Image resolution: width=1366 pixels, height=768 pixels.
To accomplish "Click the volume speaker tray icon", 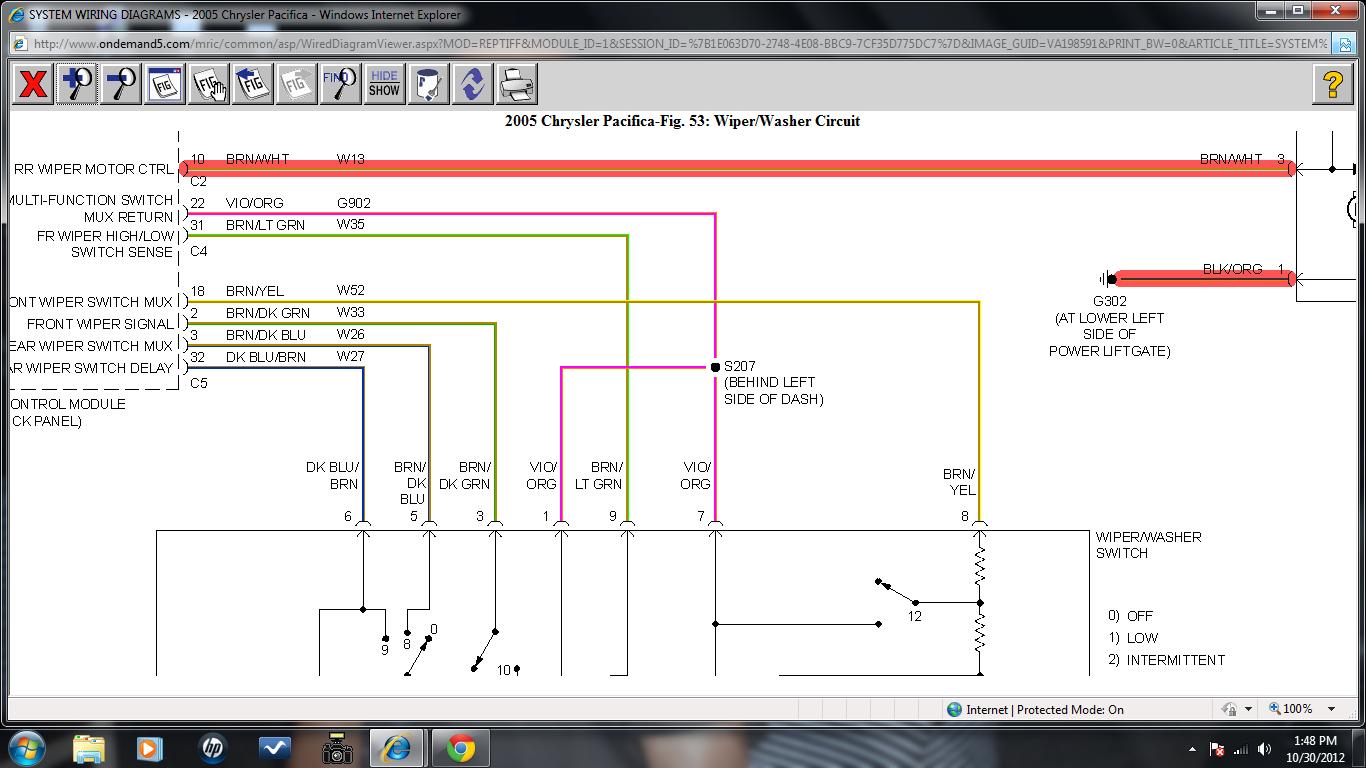I will pos(1265,749).
